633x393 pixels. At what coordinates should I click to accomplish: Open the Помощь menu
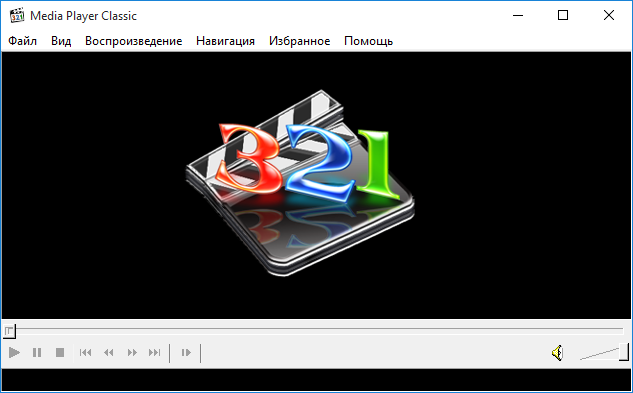tap(368, 41)
